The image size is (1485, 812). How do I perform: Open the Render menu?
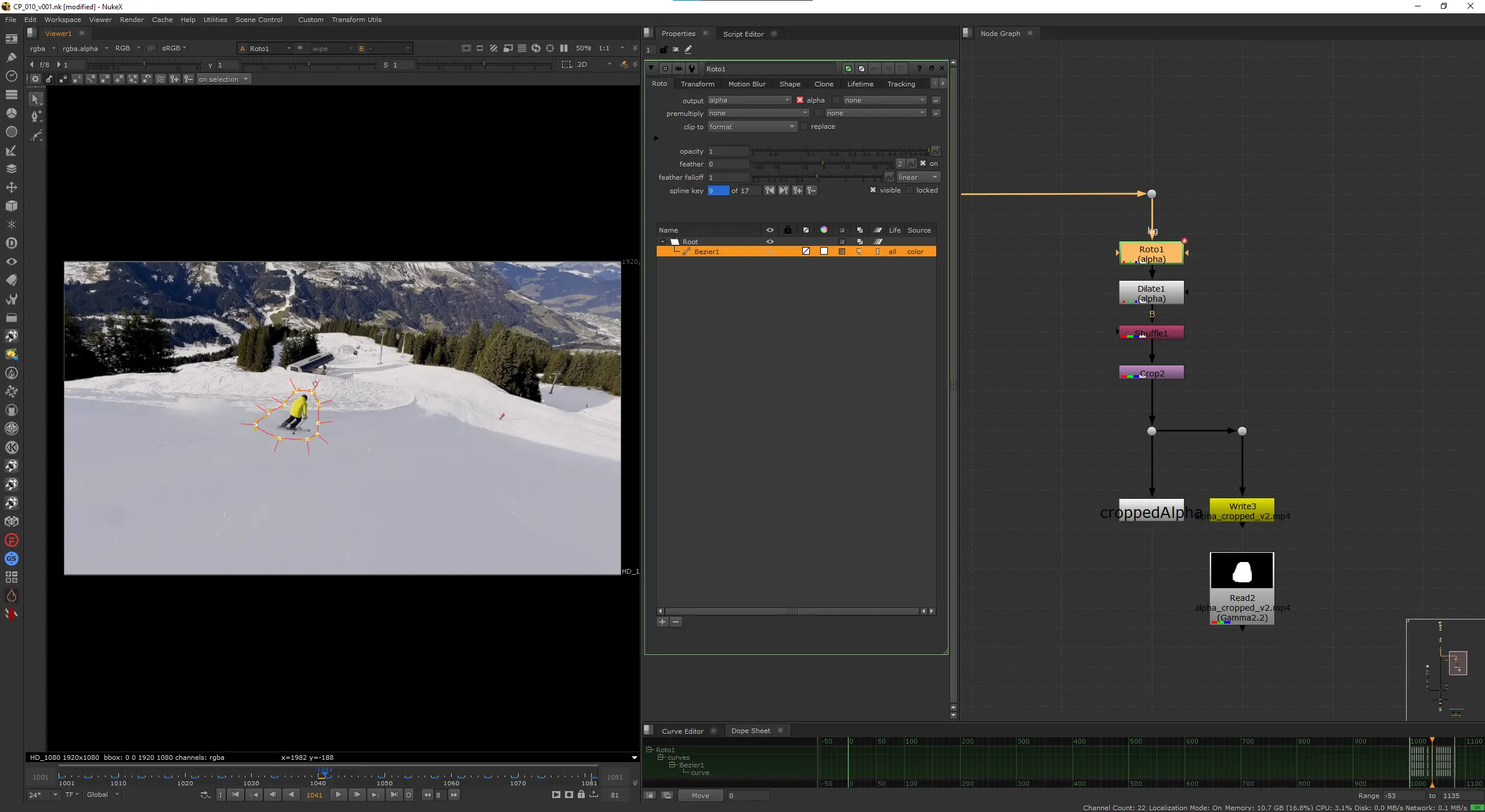click(x=132, y=20)
